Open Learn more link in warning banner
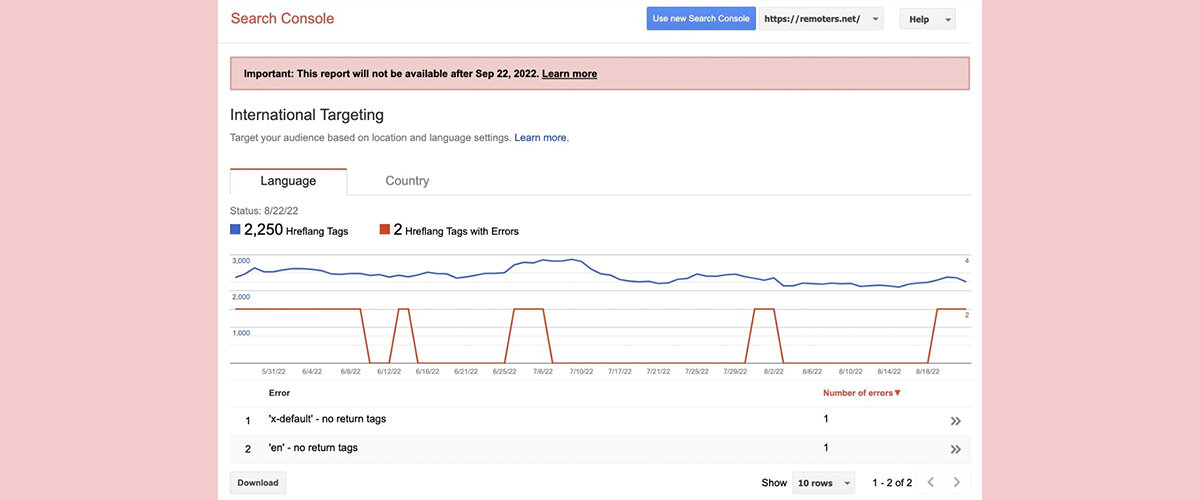 coord(569,74)
